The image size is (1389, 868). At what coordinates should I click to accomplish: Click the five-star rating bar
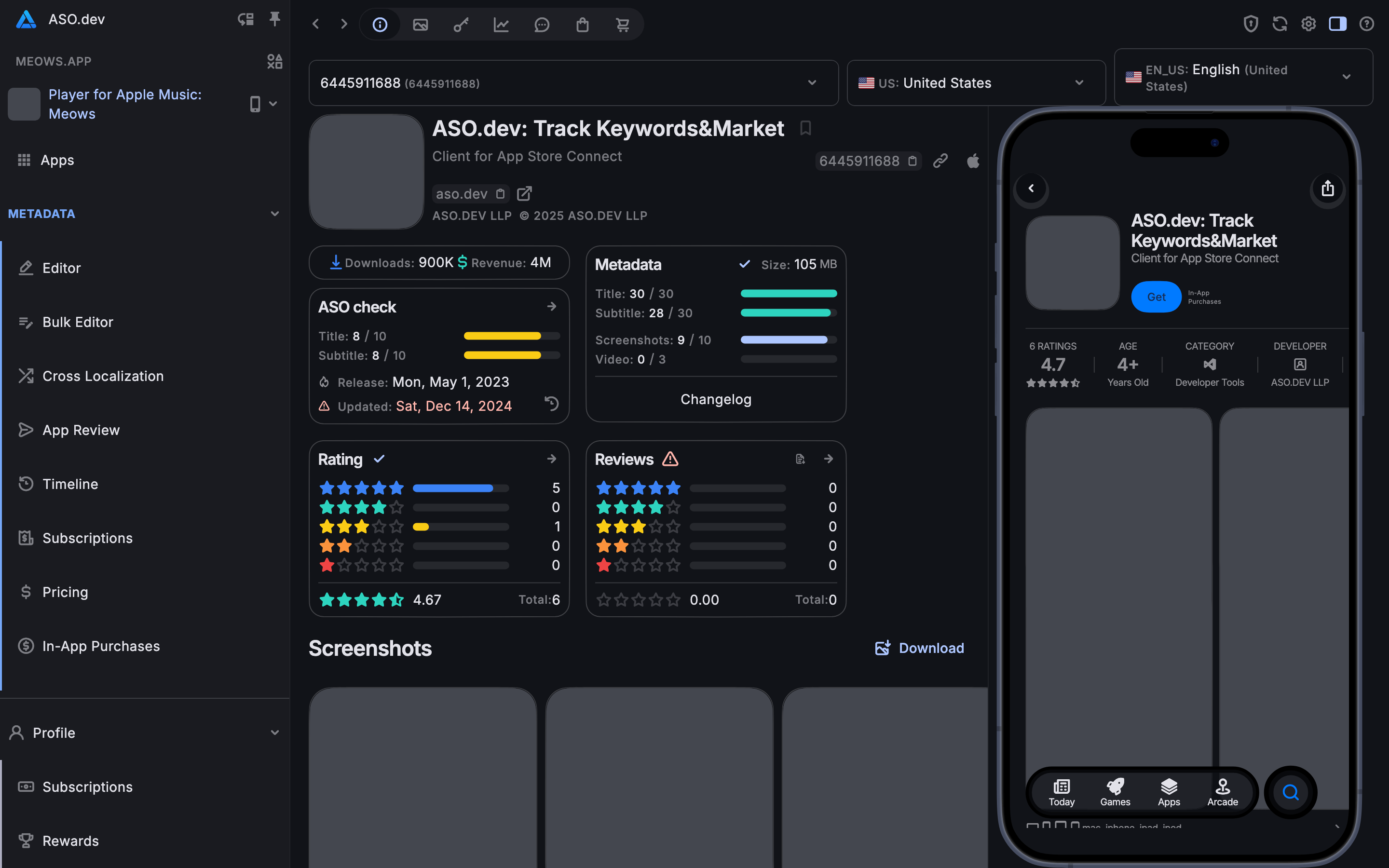[x=461, y=488]
